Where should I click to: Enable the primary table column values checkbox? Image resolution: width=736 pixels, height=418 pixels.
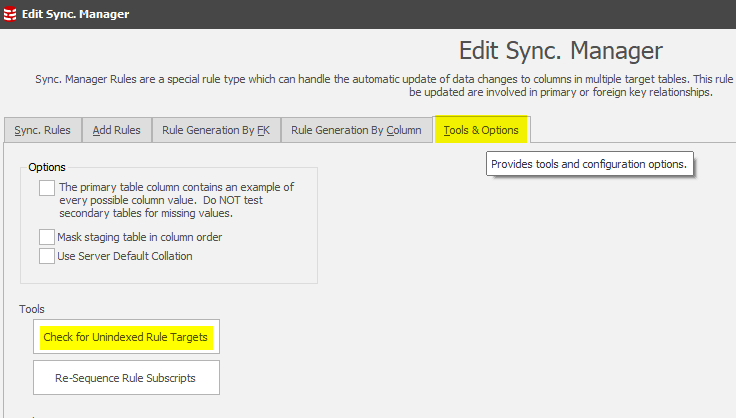[47, 188]
